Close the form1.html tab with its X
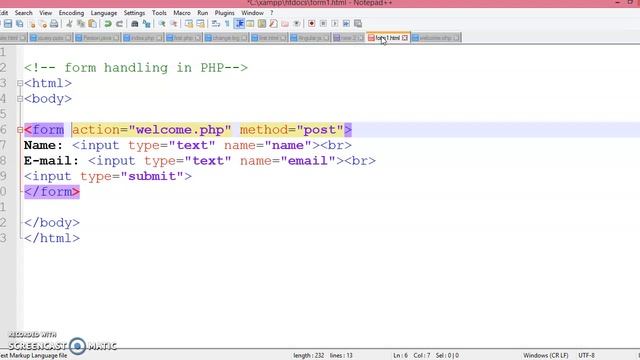Image resolution: width=640 pixels, height=360 pixels. (404, 38)
